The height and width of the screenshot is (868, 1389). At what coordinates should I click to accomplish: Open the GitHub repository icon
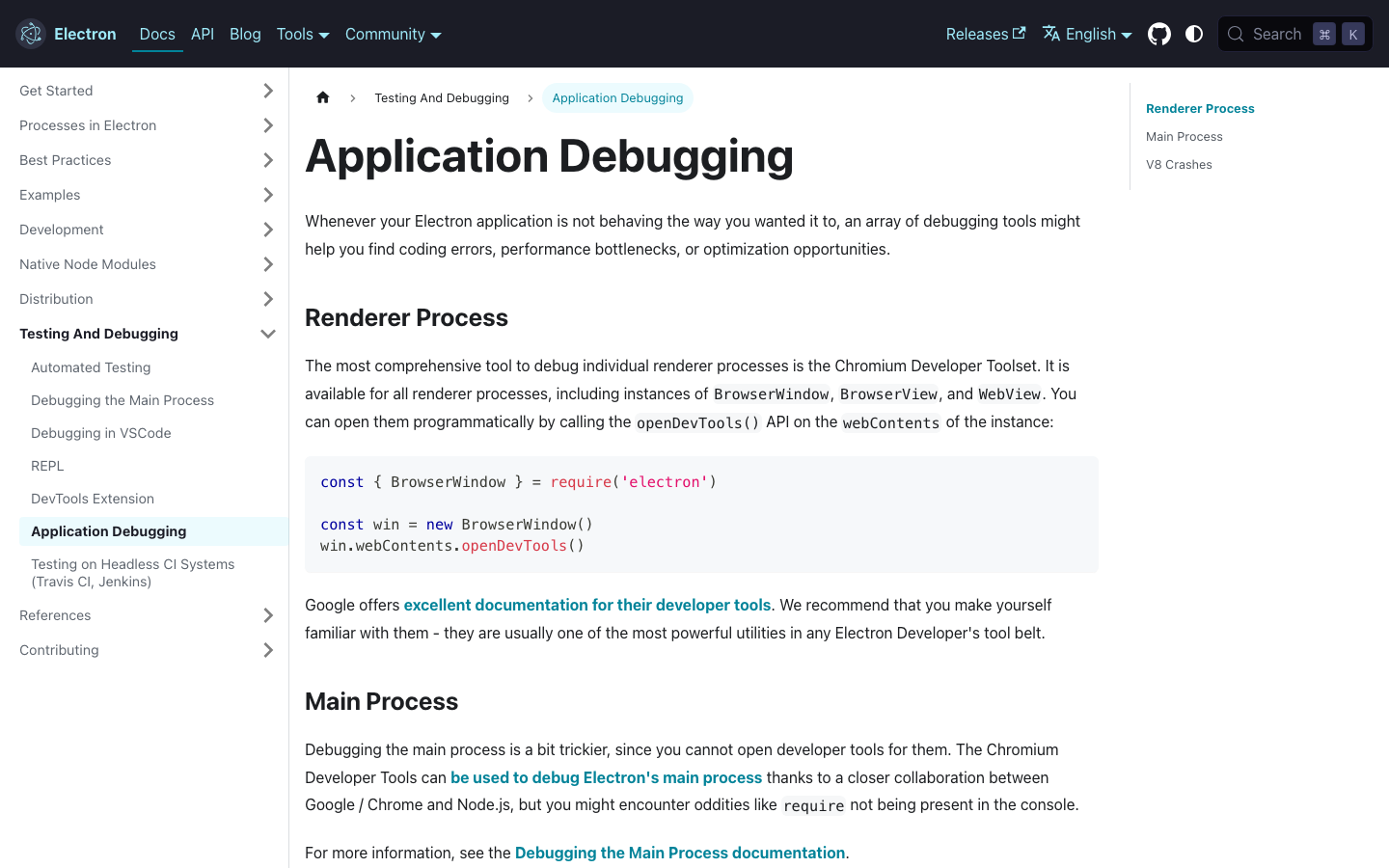[x=1159, y=34]
